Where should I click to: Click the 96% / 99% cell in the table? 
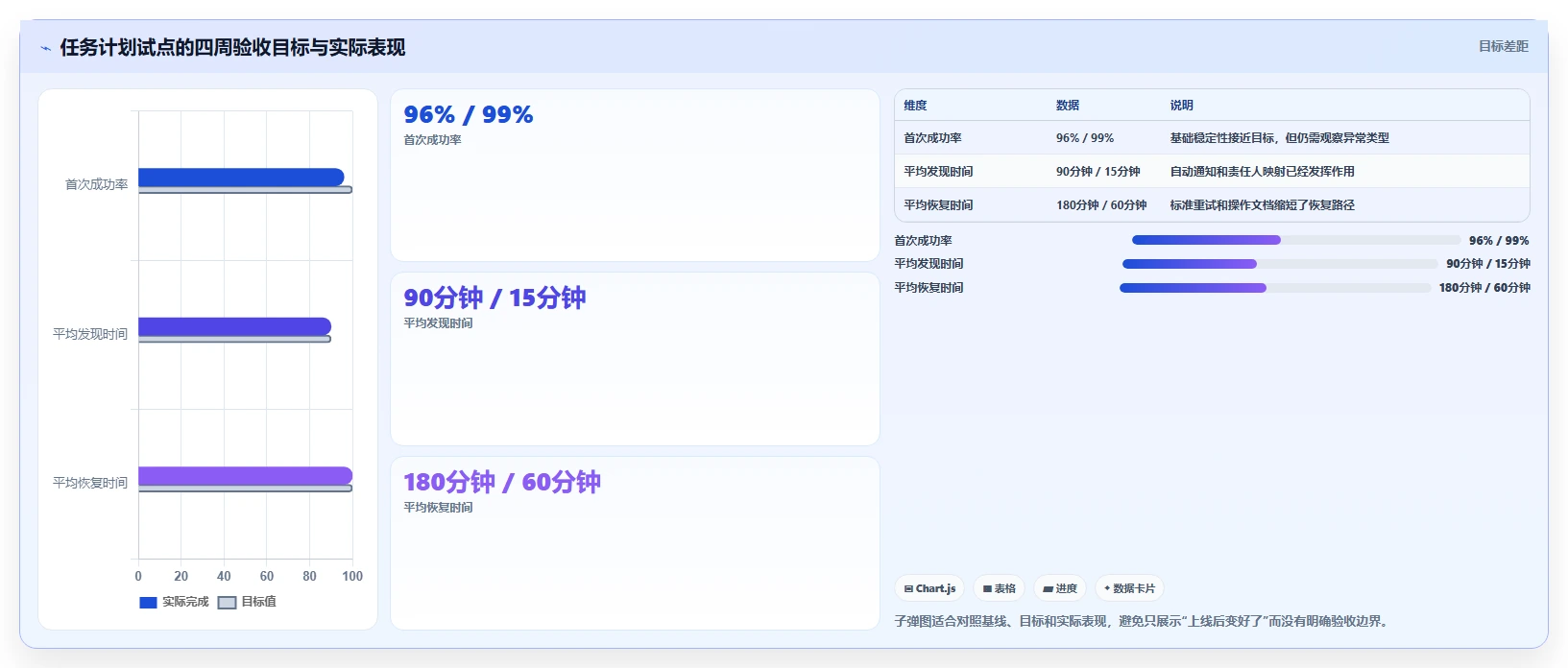[x=1085, y=138]
